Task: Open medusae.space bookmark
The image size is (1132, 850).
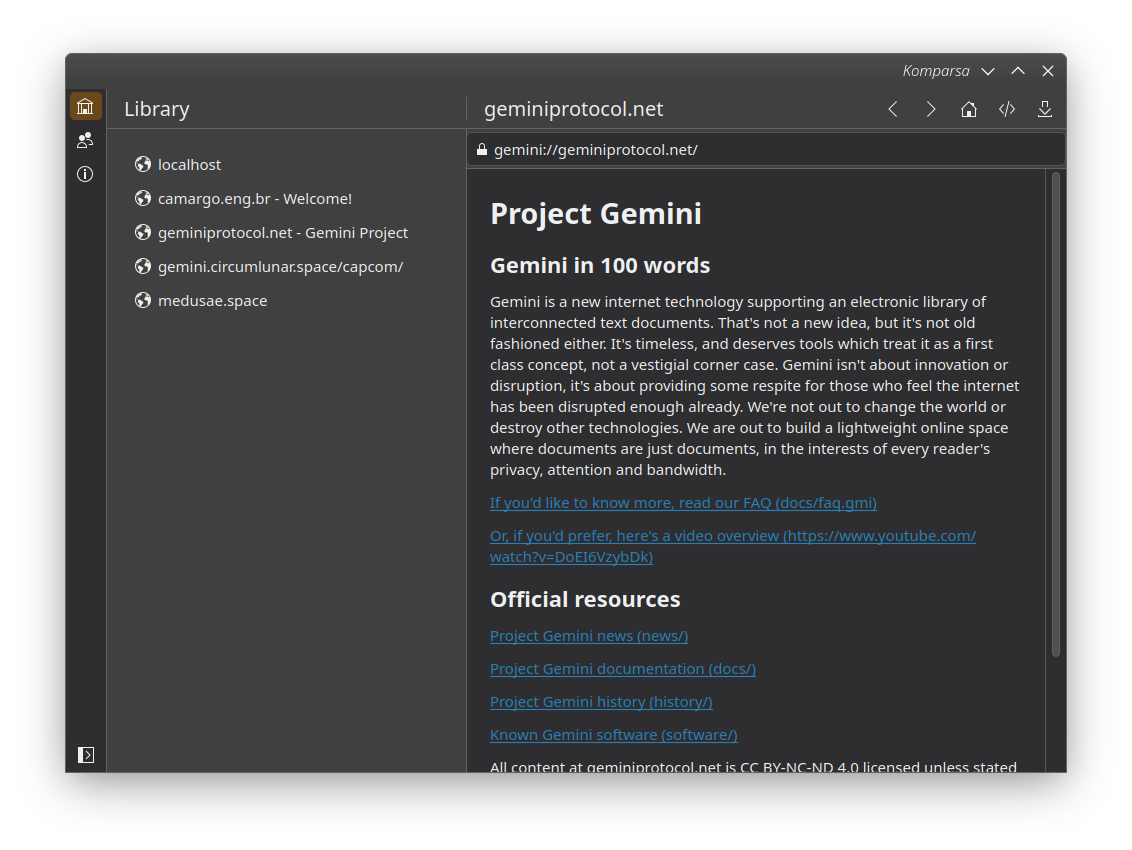Action: 287,300
